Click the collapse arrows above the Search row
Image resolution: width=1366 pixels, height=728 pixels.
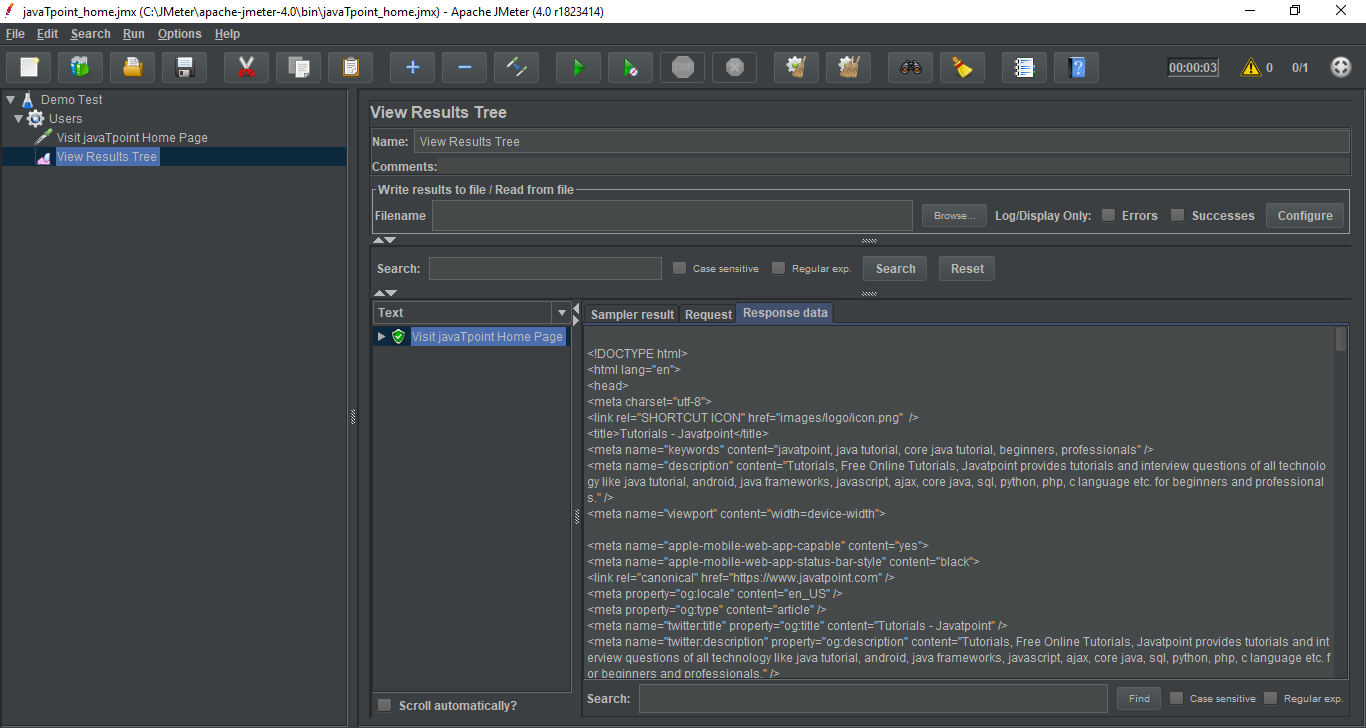pos(384,240)
